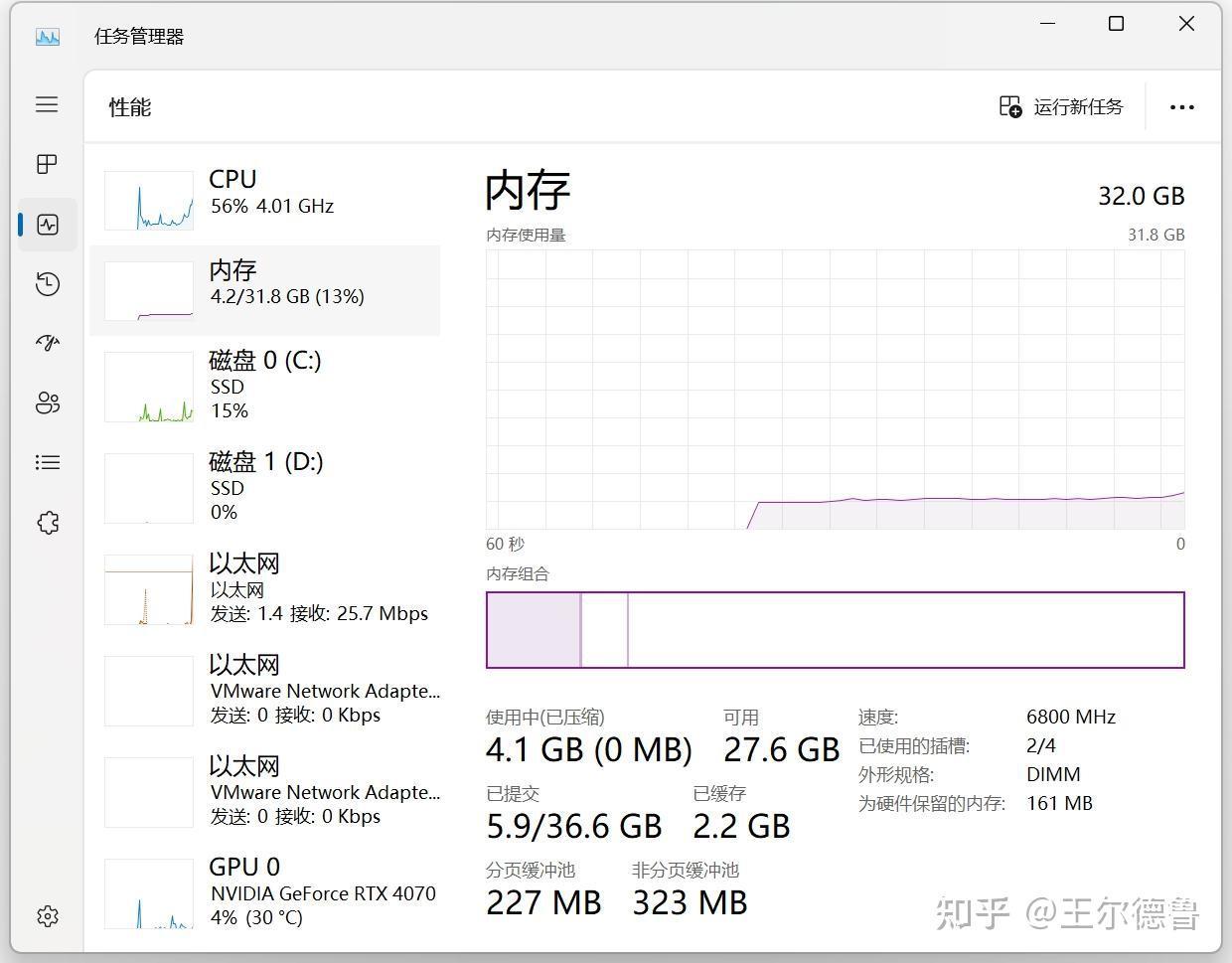Click the Run new task button

[x=1061, y=107]
